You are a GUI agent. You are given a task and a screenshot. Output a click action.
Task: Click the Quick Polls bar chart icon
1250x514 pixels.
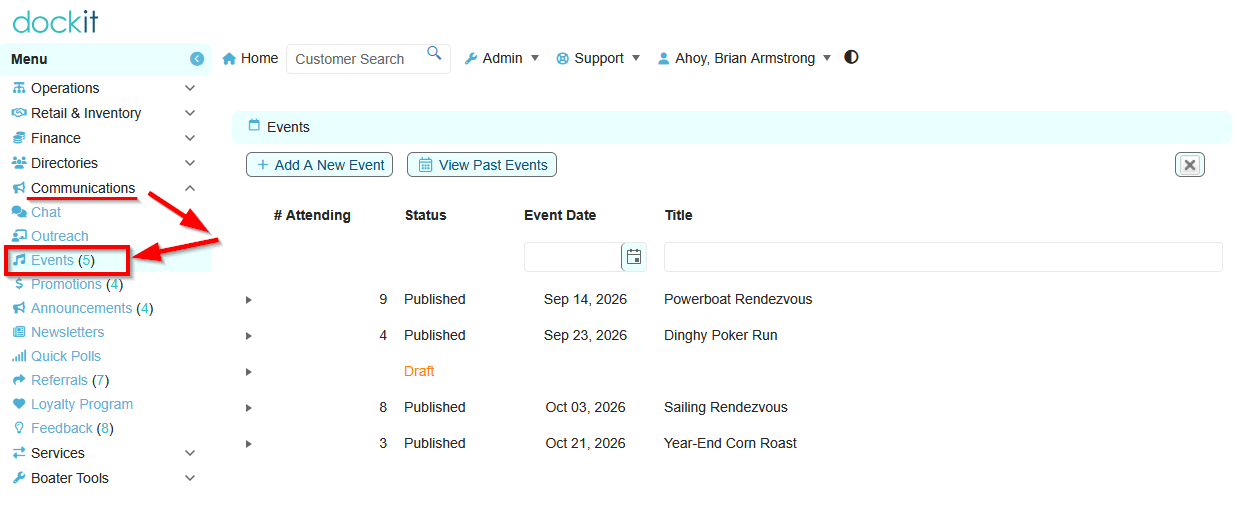tap(19, 356)
